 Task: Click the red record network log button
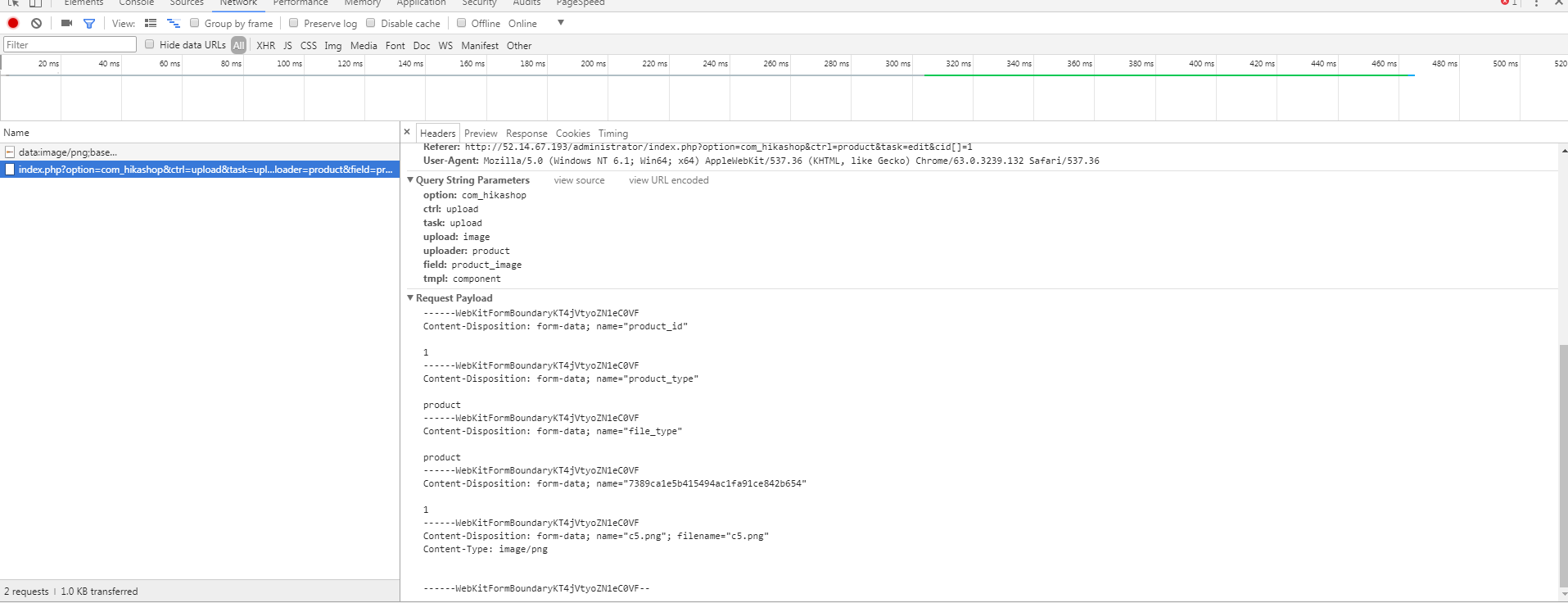point(13,23)
